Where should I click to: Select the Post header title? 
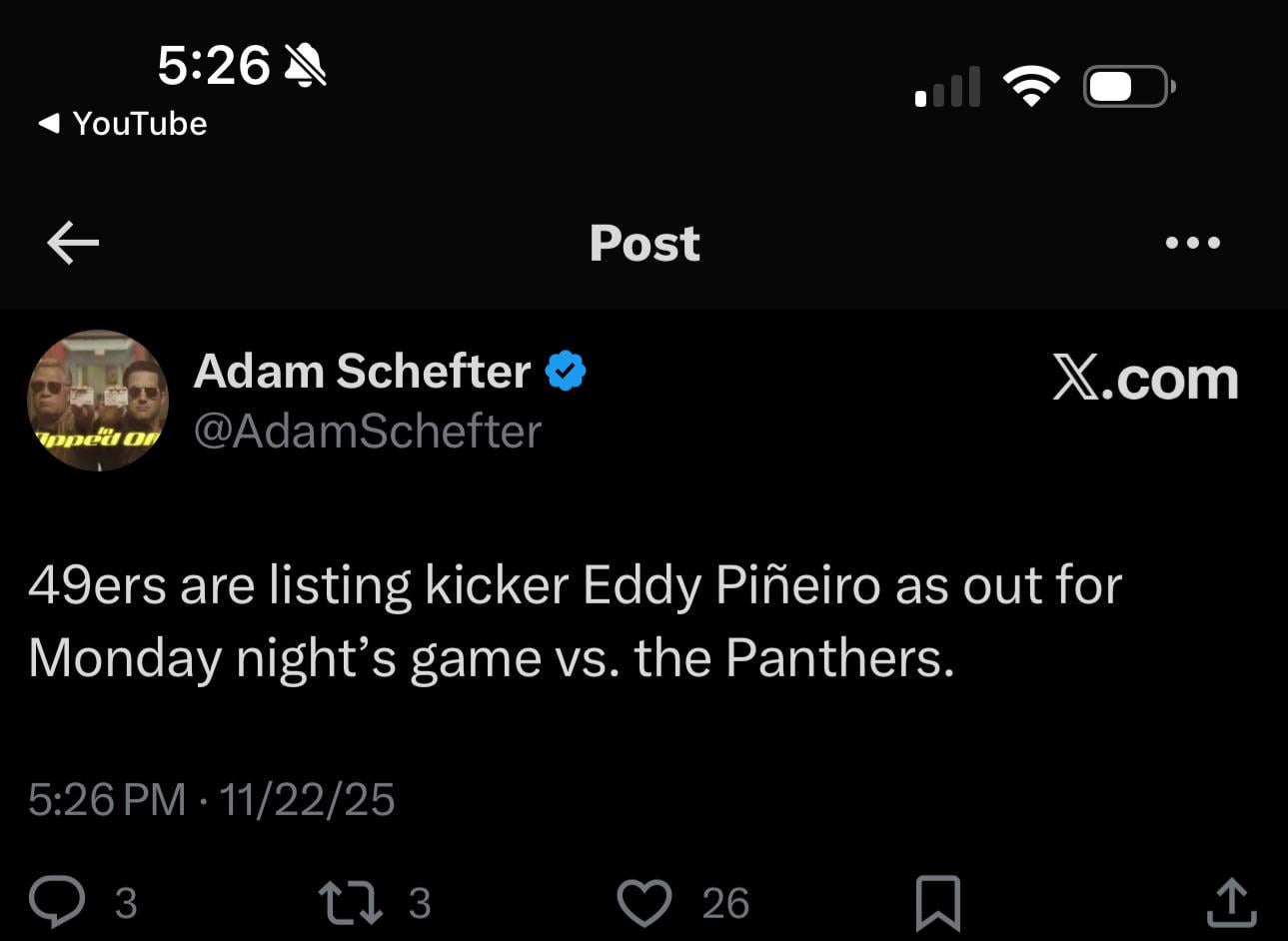click(x=644, y=243)
